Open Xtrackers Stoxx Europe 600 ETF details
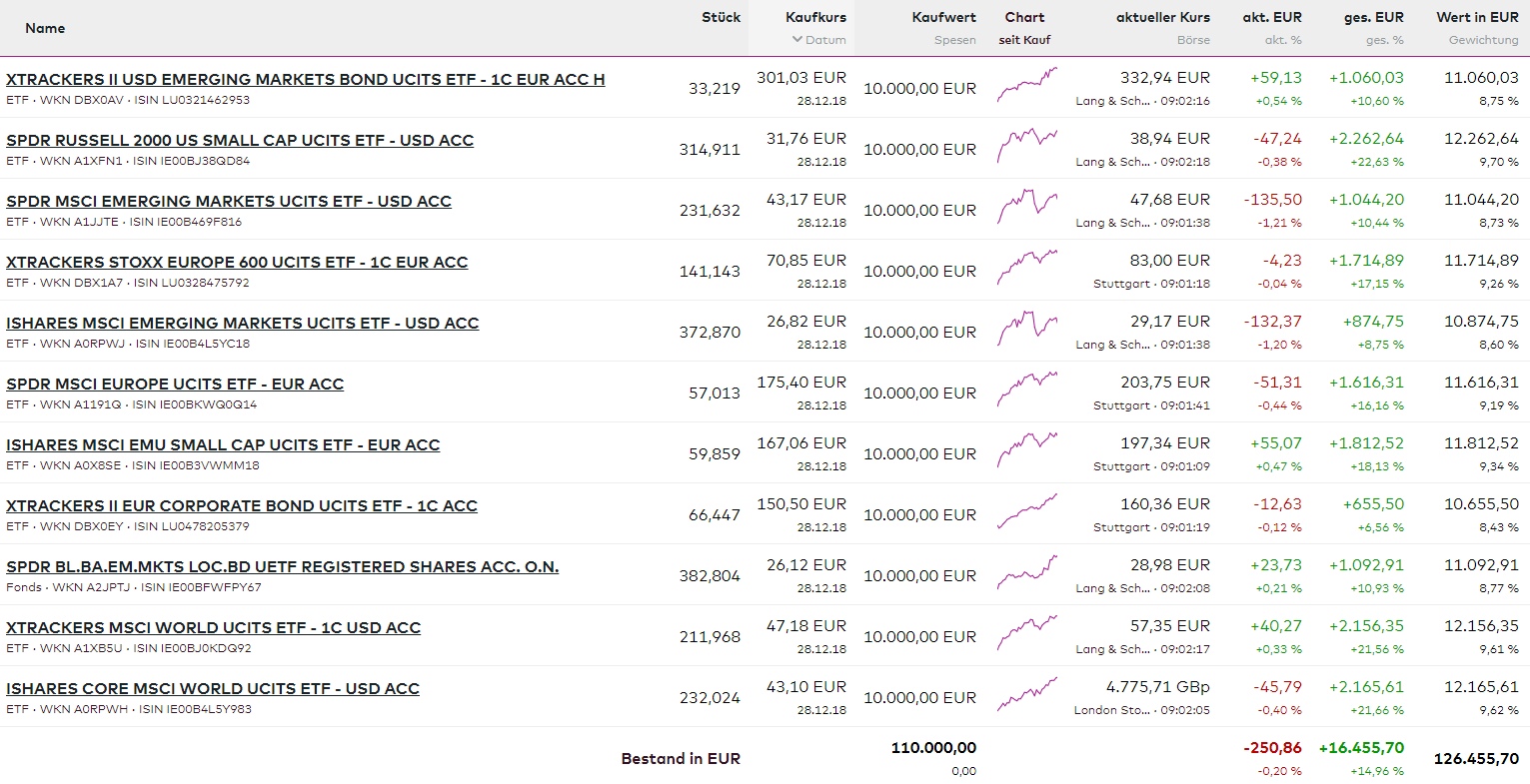The height and width of the screenshot is (784, 1530). [237, 263]
